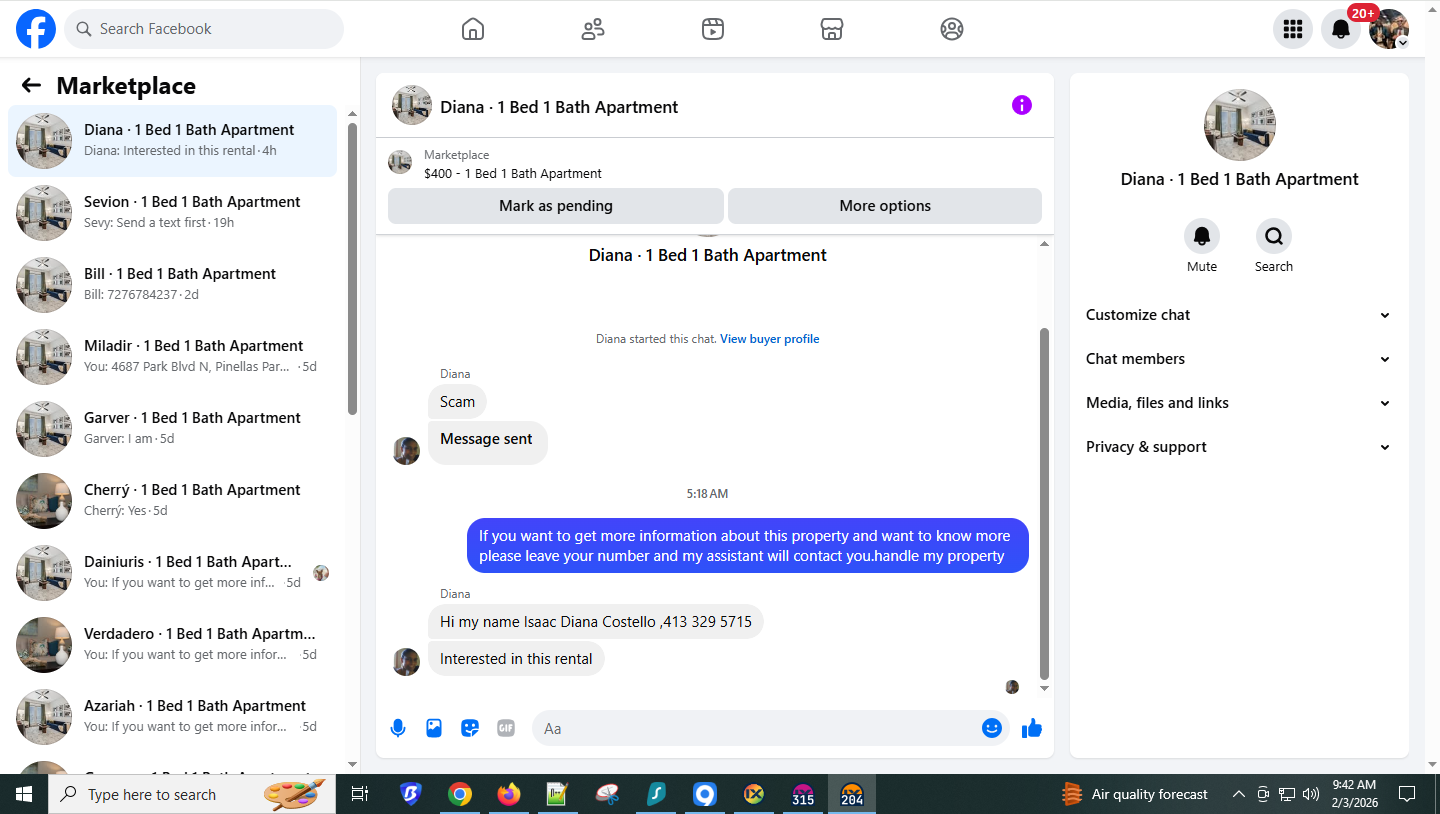The height and width of the screenshot is (814, 1440).
Task: Click the Search Facebook input field
Action: pos(204,29)
